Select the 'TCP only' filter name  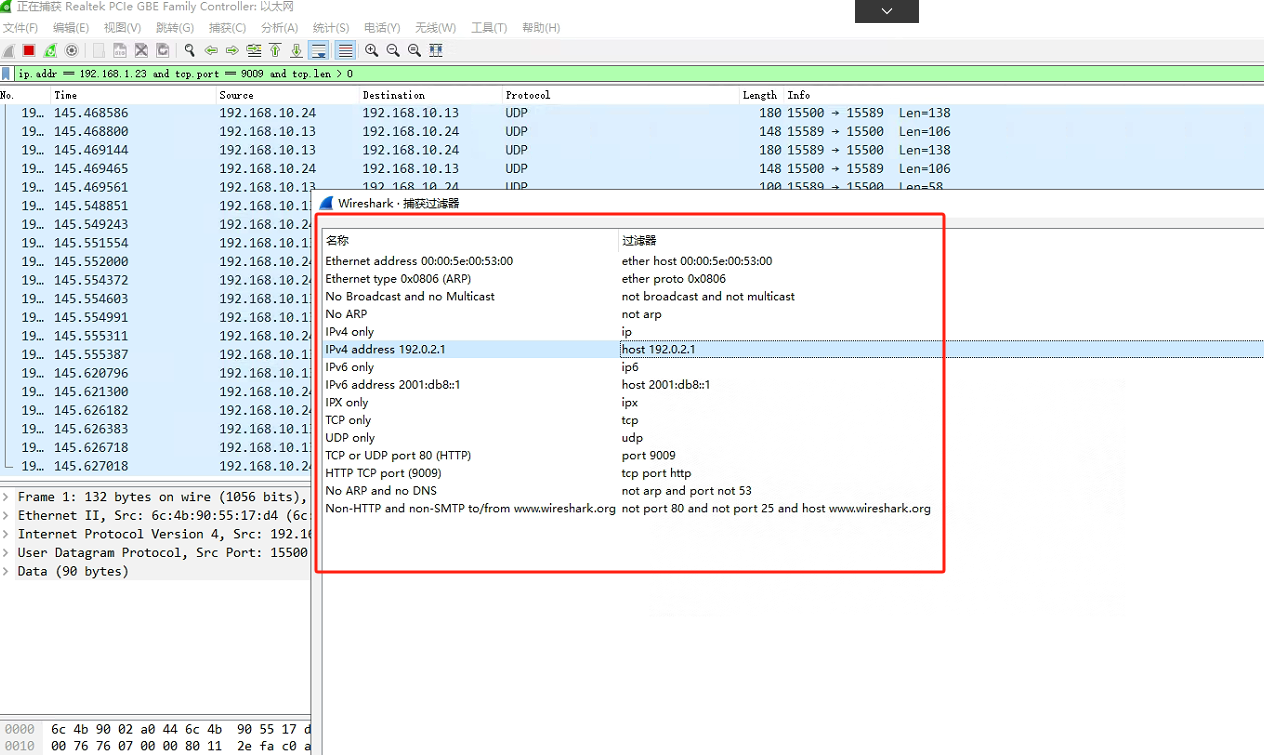[348, 420]
